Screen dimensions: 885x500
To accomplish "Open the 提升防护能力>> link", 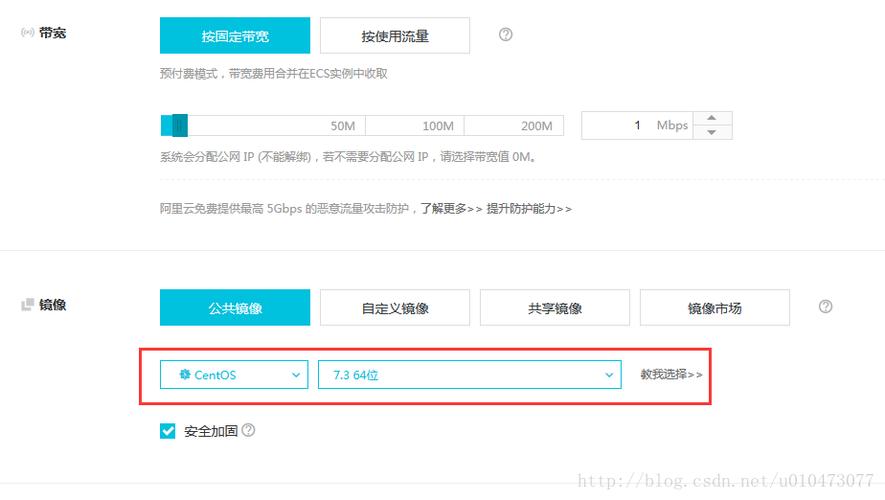I will (x=529, y=209).
